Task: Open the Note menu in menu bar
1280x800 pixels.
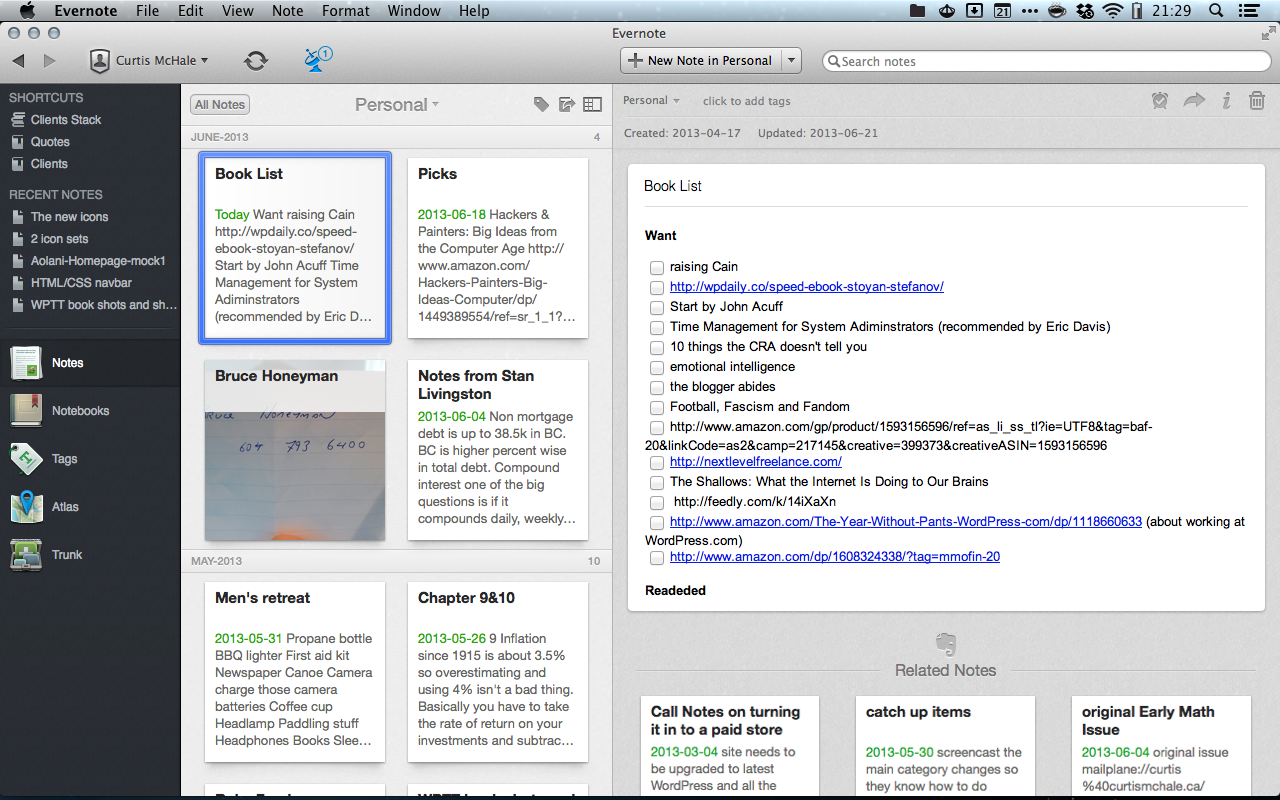Action: pyautogui.click(x=287, y=10)
